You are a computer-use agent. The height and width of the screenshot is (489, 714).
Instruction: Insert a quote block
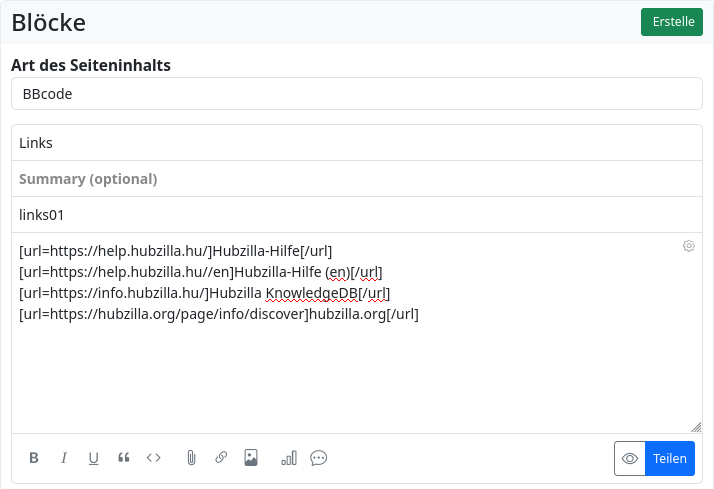coord(124,458)
